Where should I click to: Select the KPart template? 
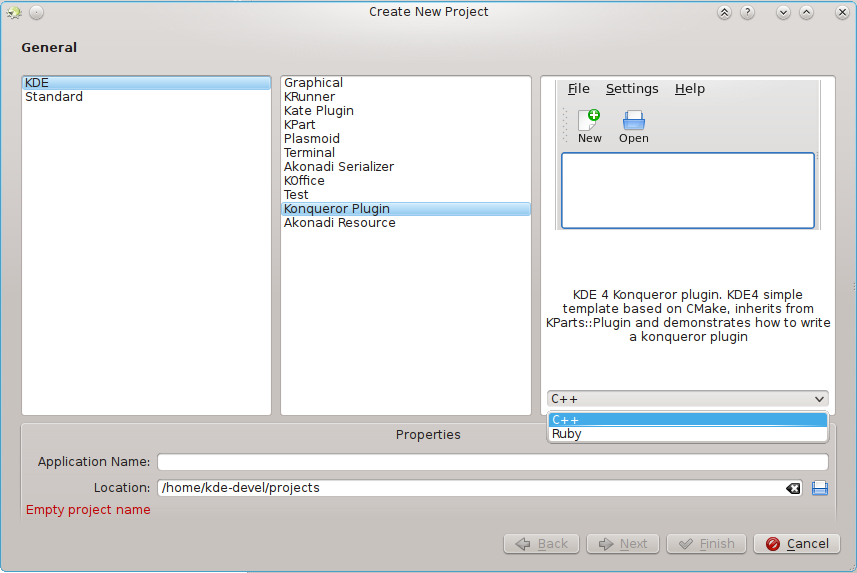click(x=406, y=125)
